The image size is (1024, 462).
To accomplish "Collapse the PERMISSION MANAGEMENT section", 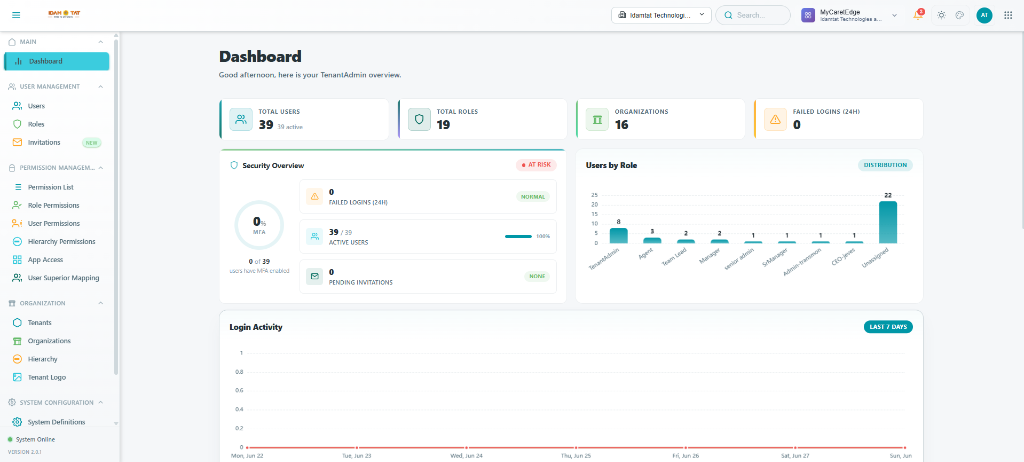I will tap(101, 167).
